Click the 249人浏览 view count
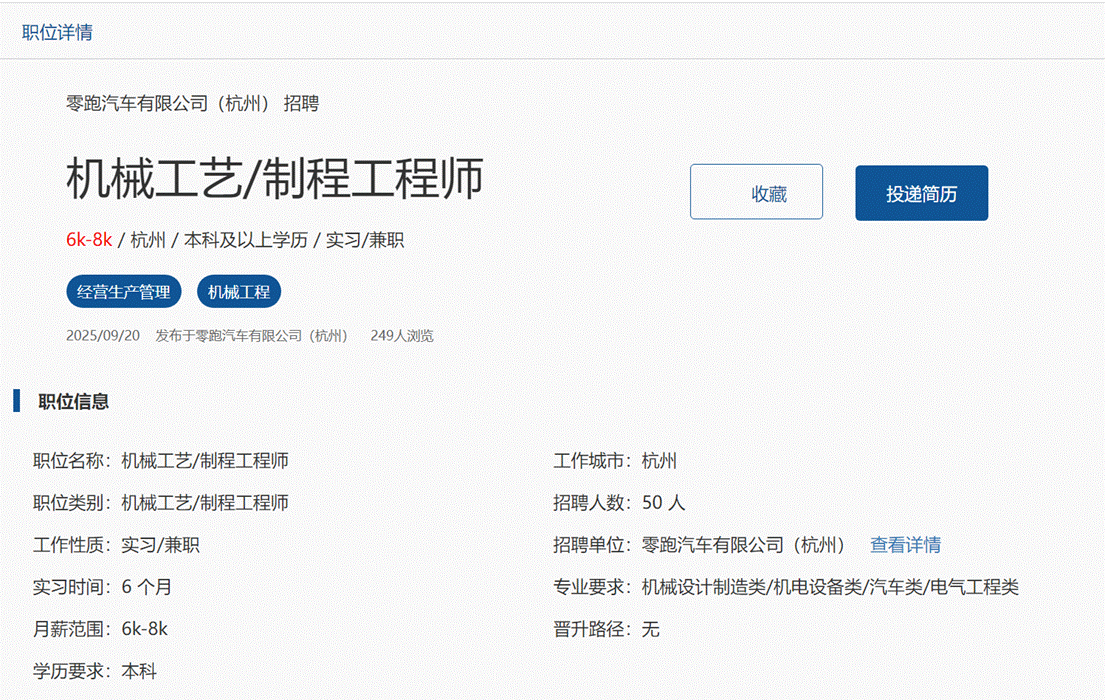 click(402, 336)
